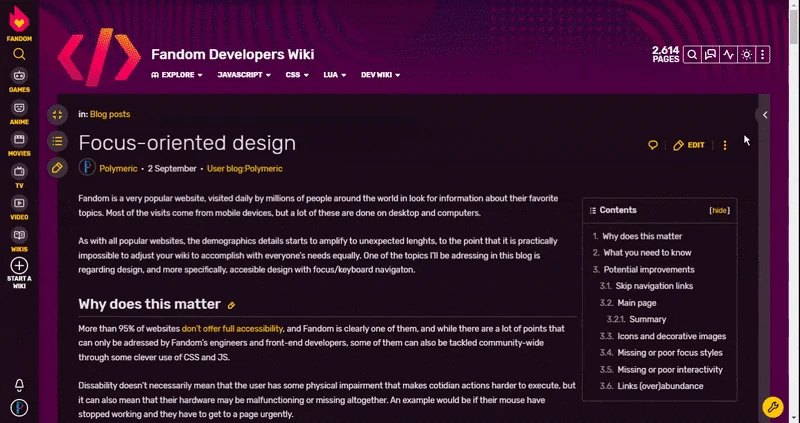Screen dimensions: 800x423
Task: Jump to Missing or poor interactivity
Action: (670, 369)
